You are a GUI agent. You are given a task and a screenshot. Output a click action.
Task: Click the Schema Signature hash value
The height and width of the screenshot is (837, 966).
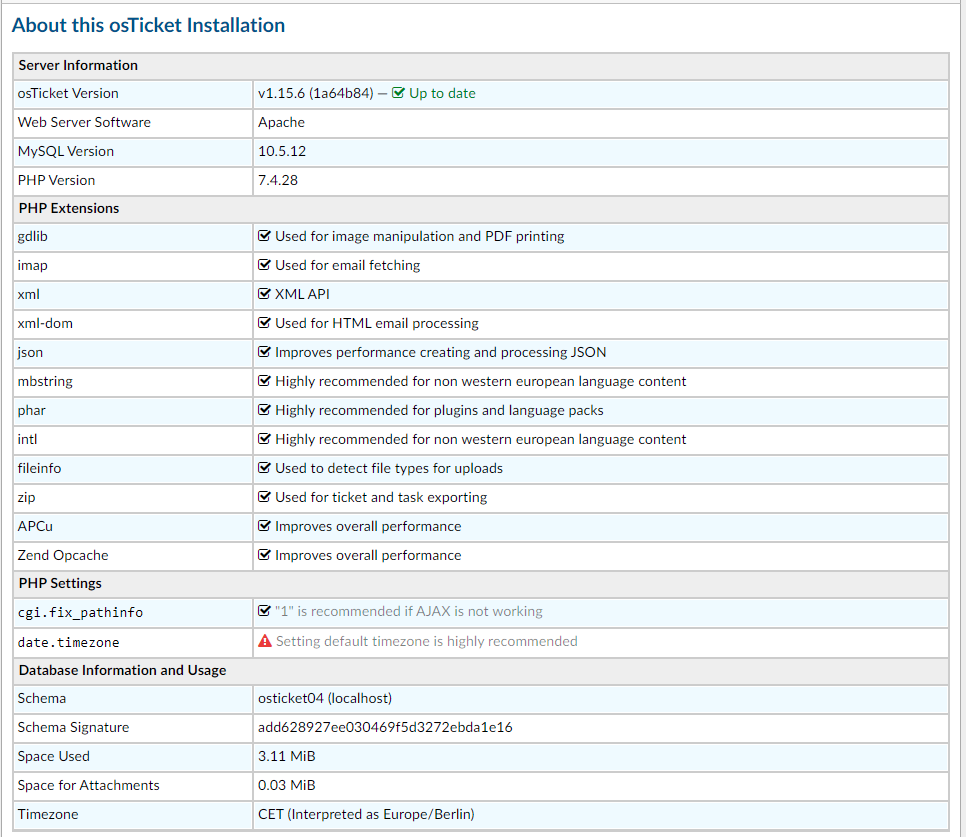coord(385,727)
